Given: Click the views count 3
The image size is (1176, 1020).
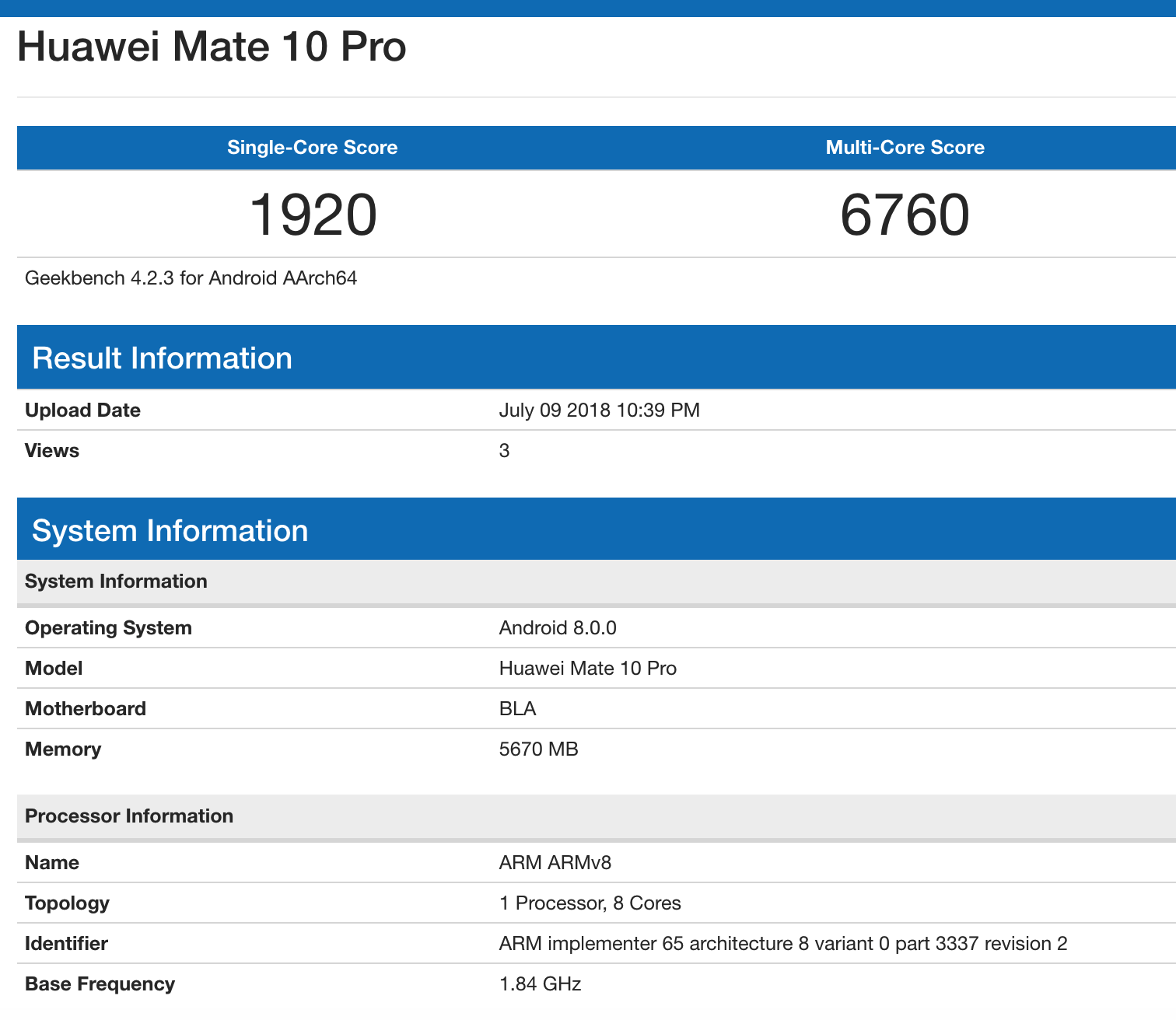Looking at the screenshot, I should point(504,451).
